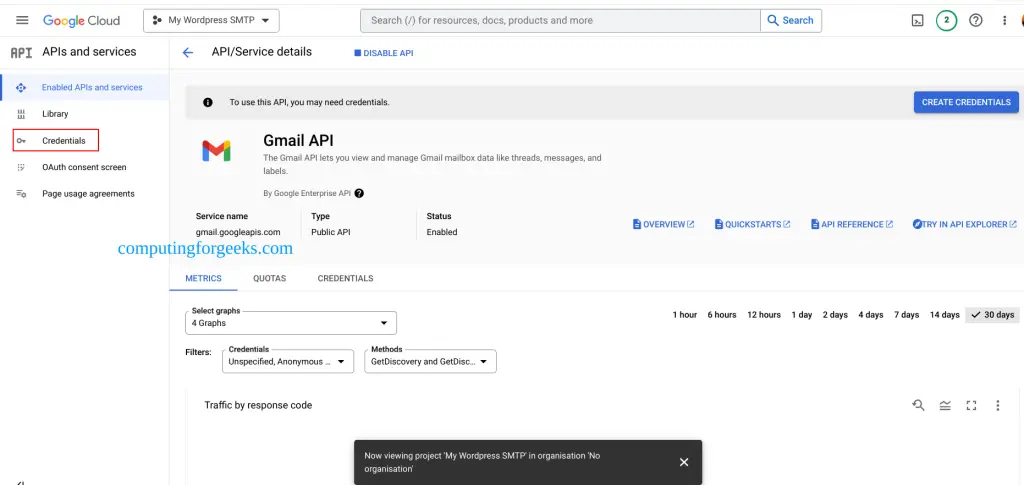The width and height of the screenshot is (1024, 485).
Task: Switch to the Metrics tab
Action: 203,278
